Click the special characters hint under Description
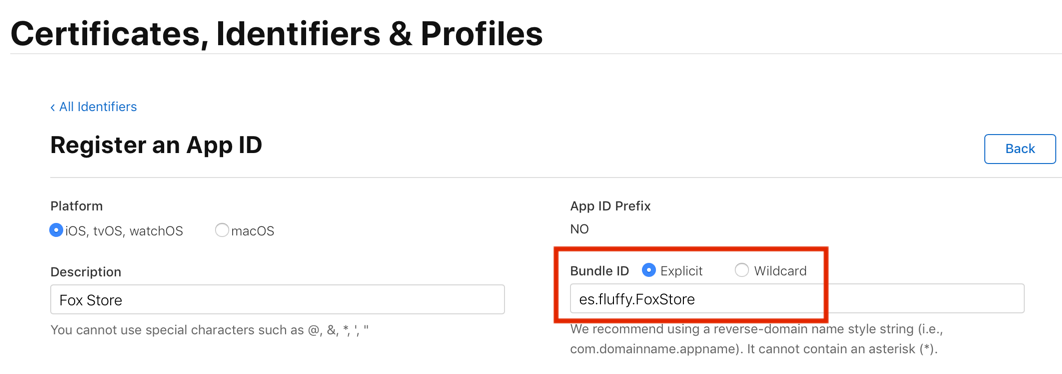1062x374 pixels. (213, 331)
